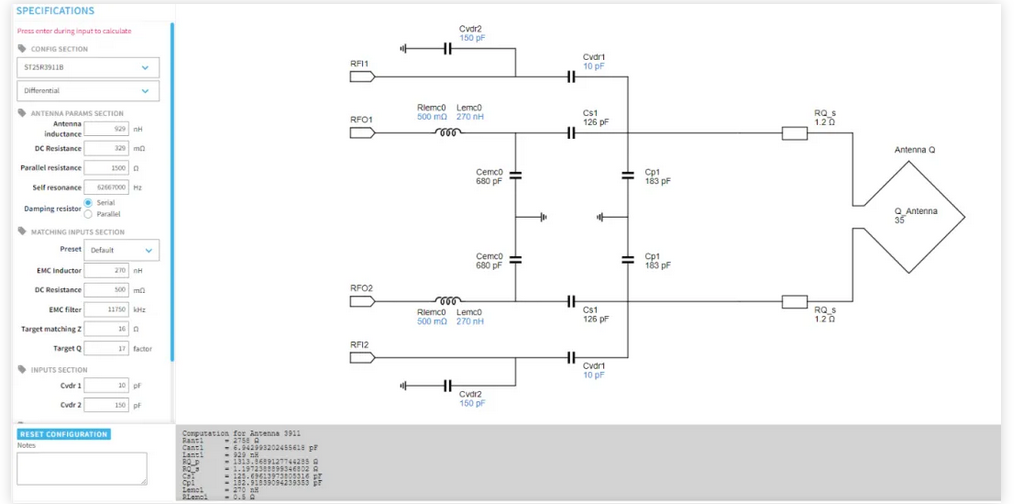Focus the Antenna inductance input field
Image resolution: width=1014 pixels, height=504 pixels.
(x=106, y=129)
